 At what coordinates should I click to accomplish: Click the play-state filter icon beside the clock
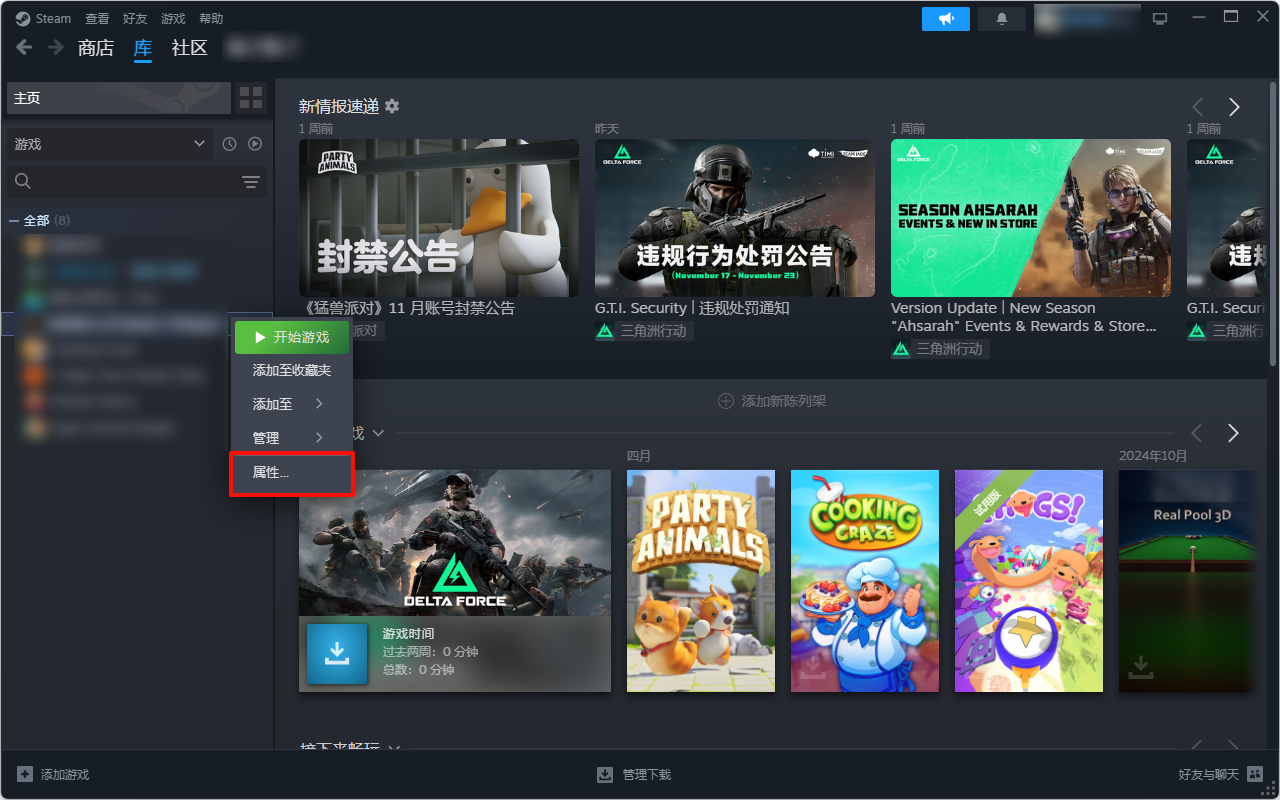tap(255, 143)
